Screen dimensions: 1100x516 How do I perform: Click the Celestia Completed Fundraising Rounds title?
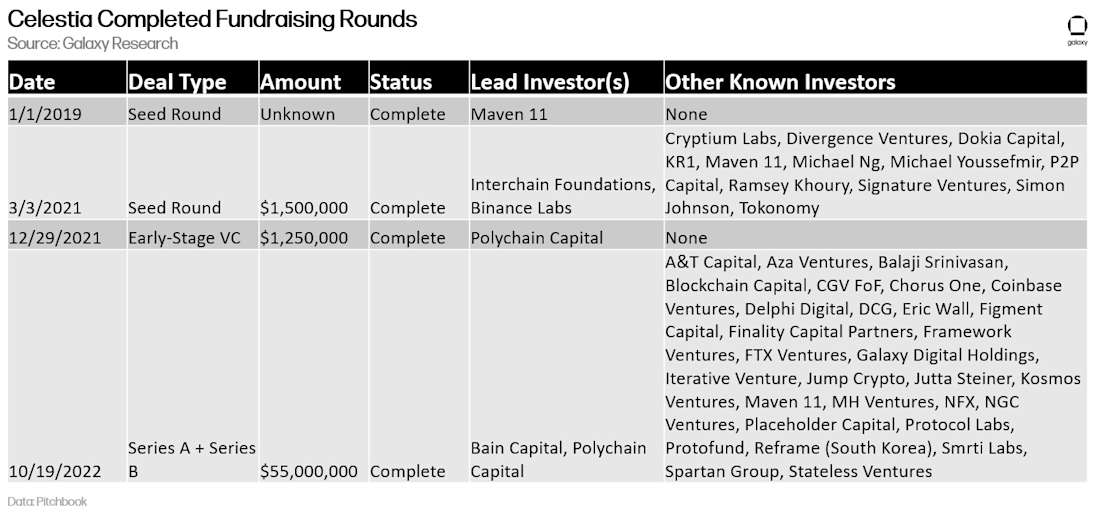pos(212,19)
